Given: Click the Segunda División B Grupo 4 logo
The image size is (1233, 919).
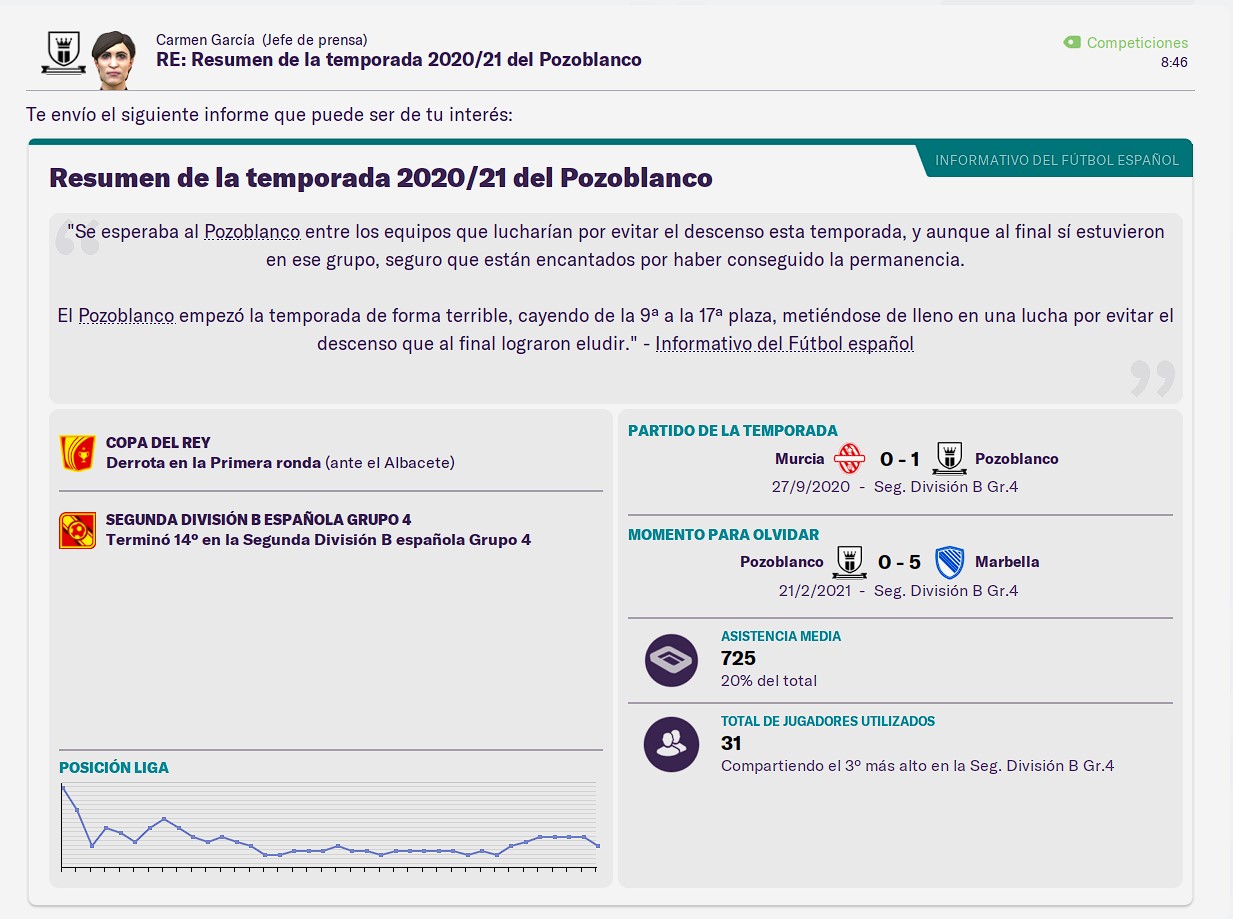Looking at the screenshot, I should (77, 530).
